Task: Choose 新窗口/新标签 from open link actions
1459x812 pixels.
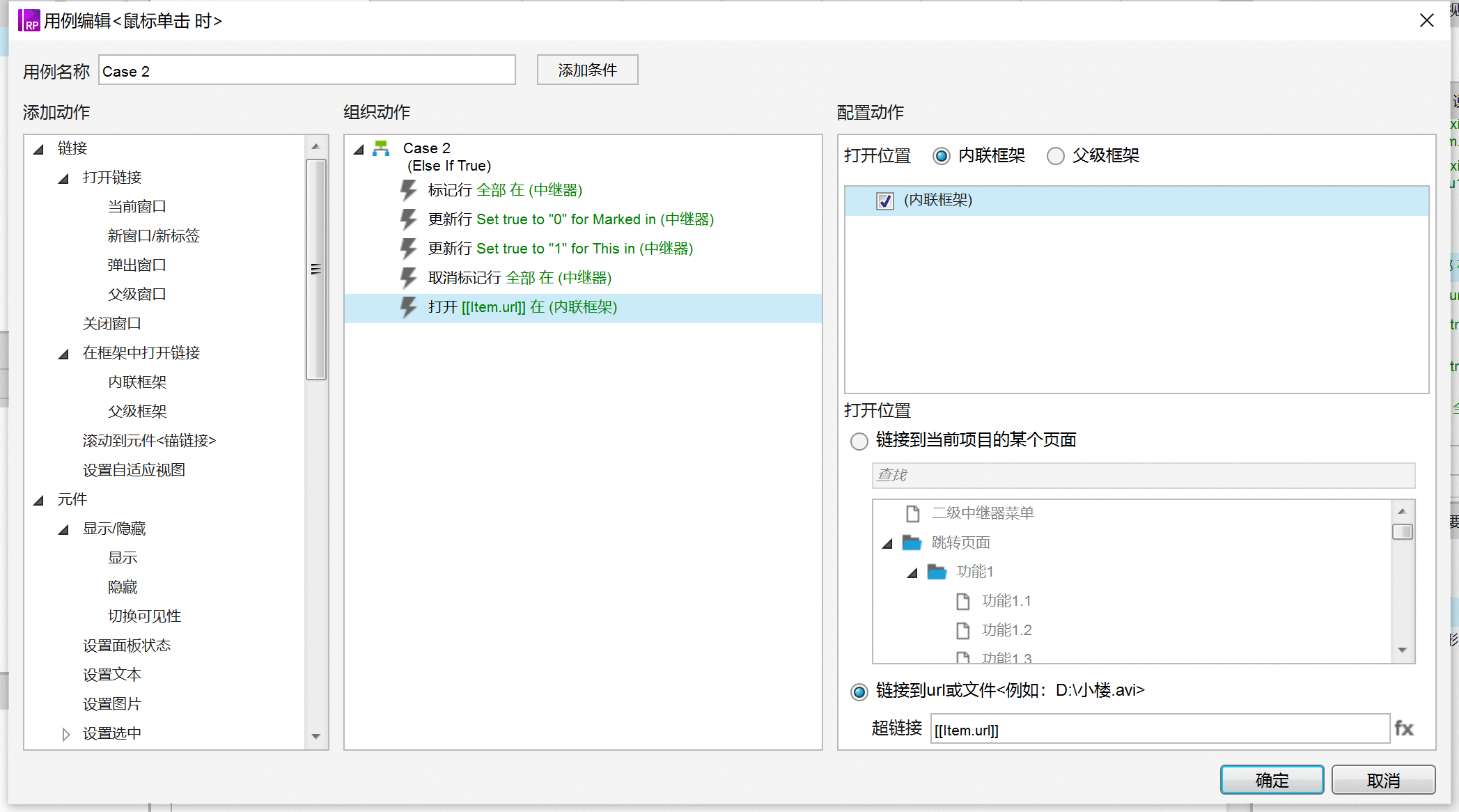Action: (154, 236)
